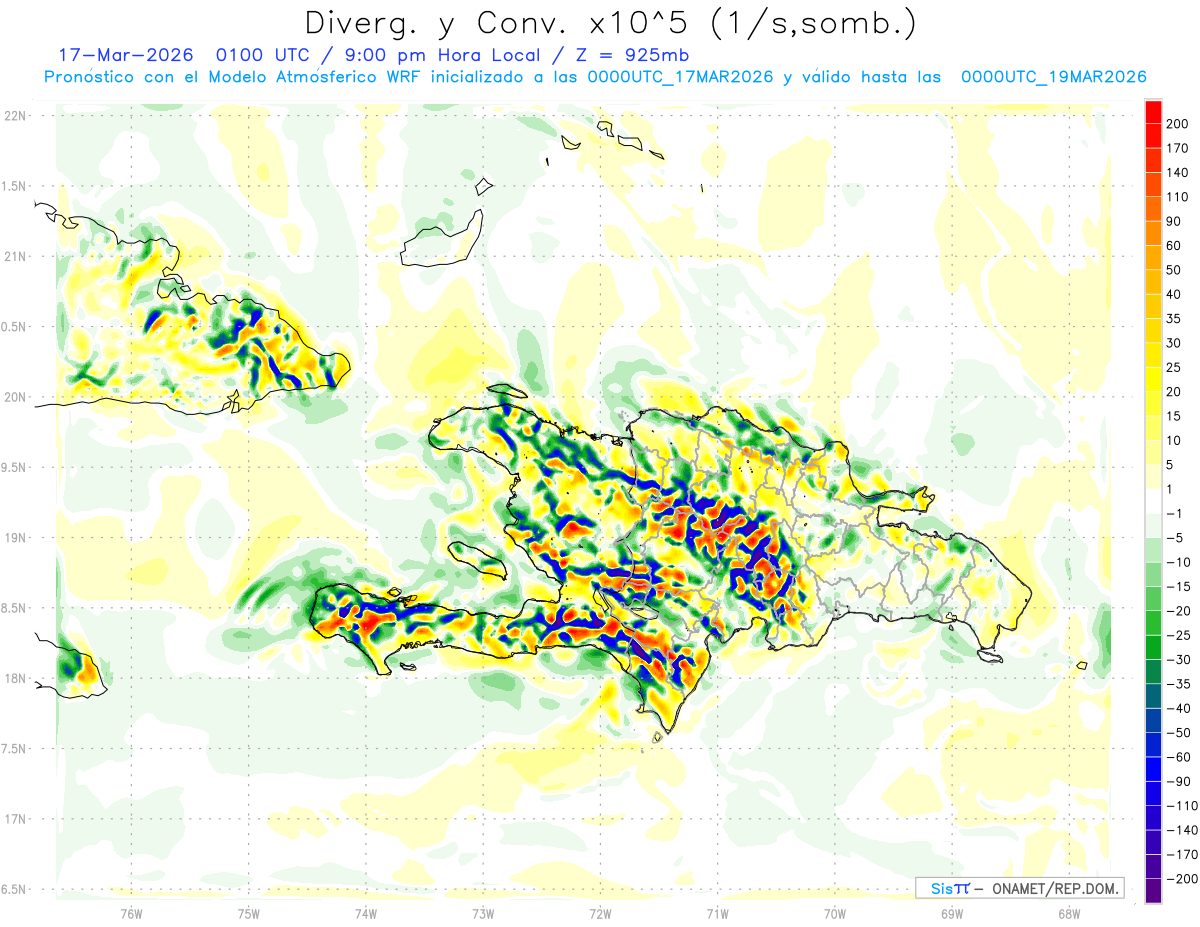Click the '-1' colorbar value
Screen dimensions: 1200x927
click(x=1174, y=514)
